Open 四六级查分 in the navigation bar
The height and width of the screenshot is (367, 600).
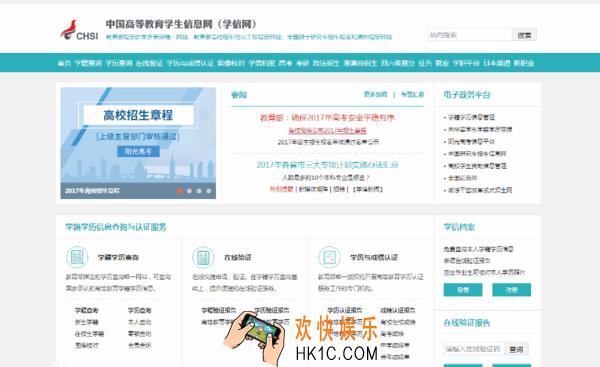pyautogui.click(x=398, y=63)
